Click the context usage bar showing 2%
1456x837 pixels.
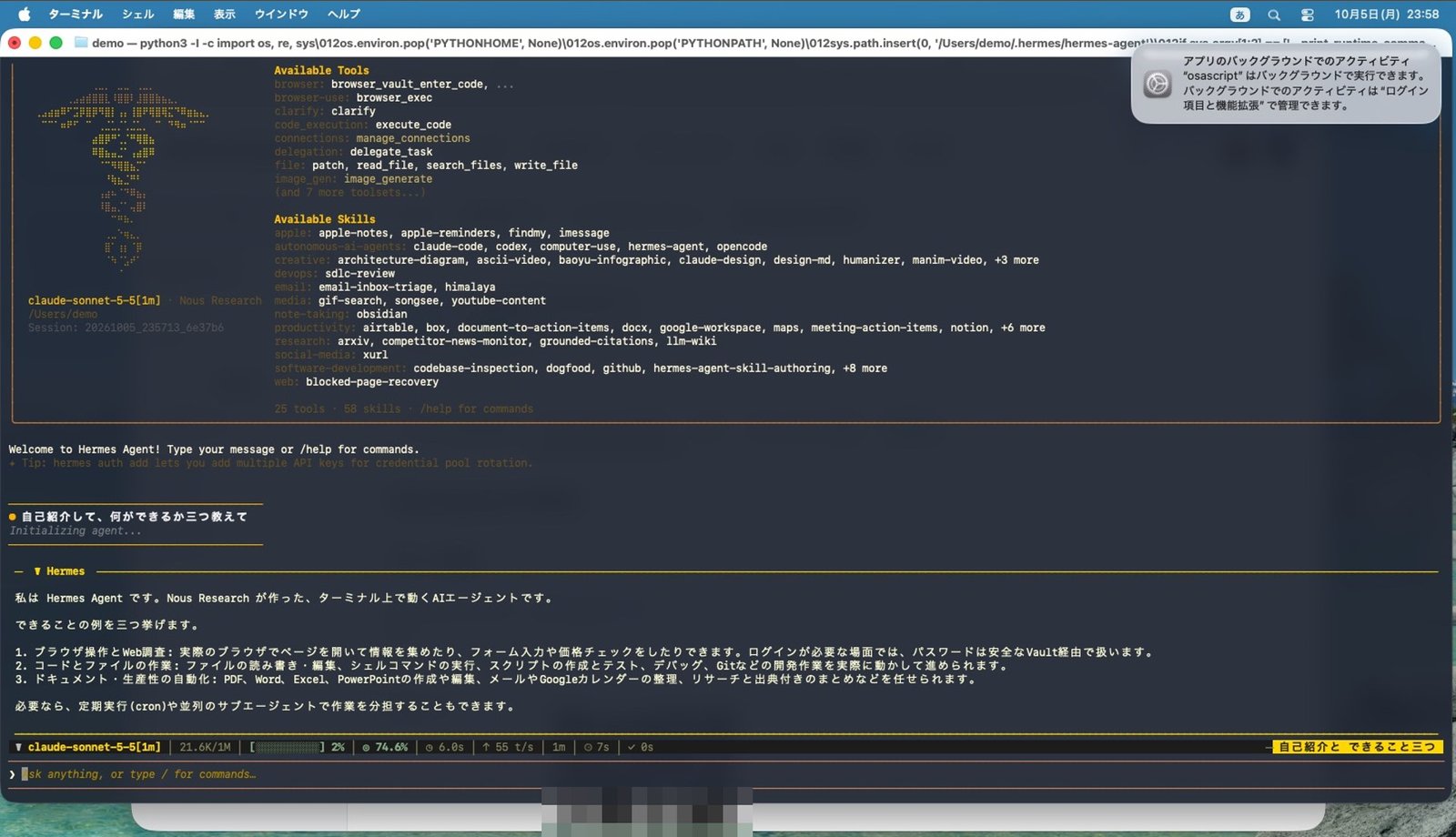pos(298,747)
